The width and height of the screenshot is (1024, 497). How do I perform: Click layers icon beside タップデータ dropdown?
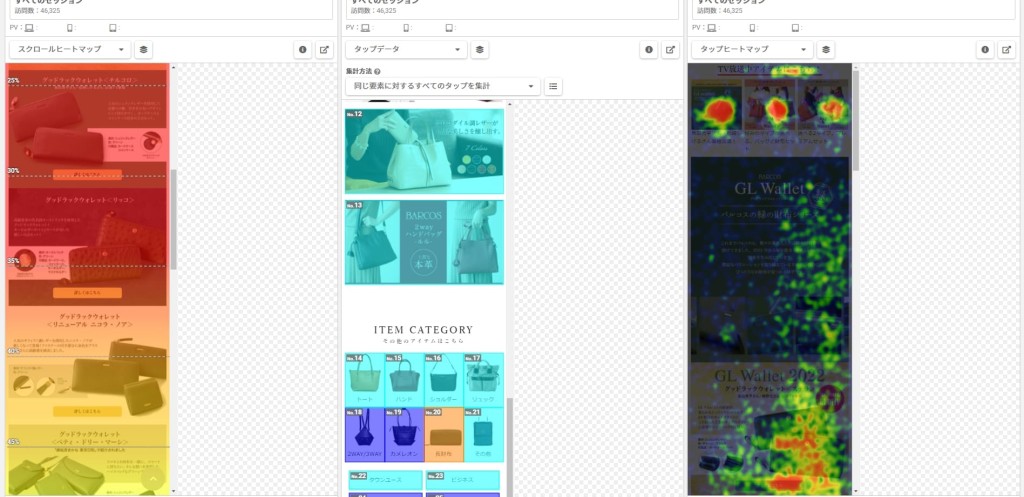[x=479, y=50]
